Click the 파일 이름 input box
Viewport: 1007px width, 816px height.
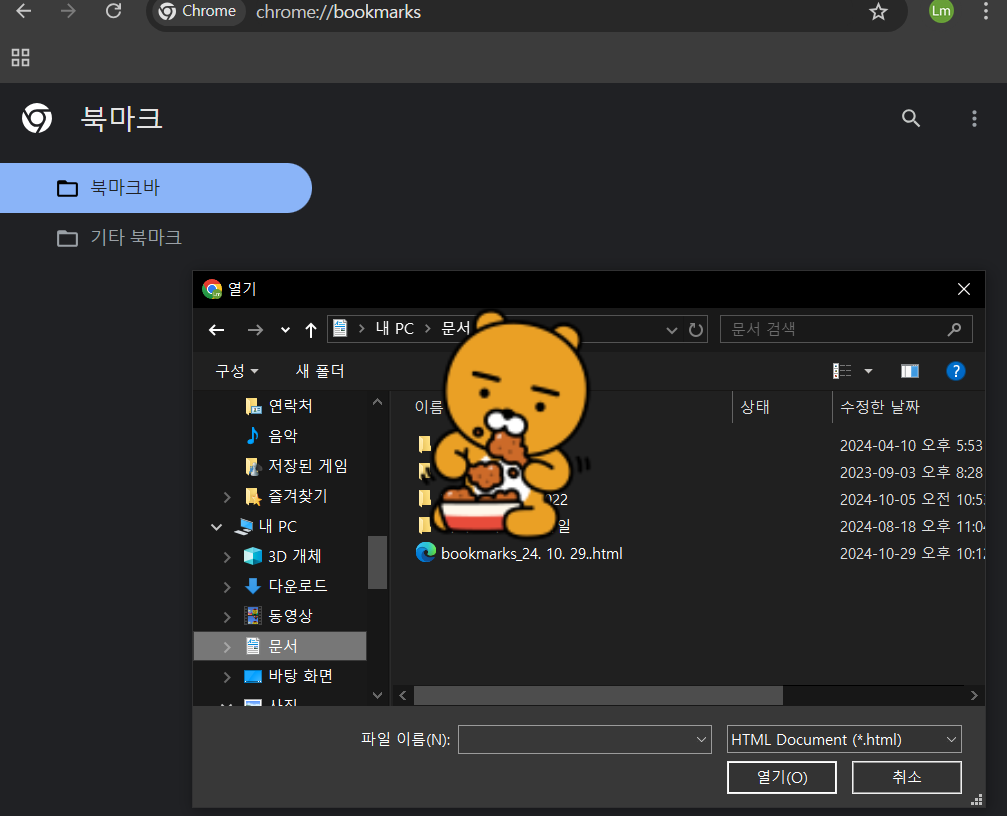point(584,740)
